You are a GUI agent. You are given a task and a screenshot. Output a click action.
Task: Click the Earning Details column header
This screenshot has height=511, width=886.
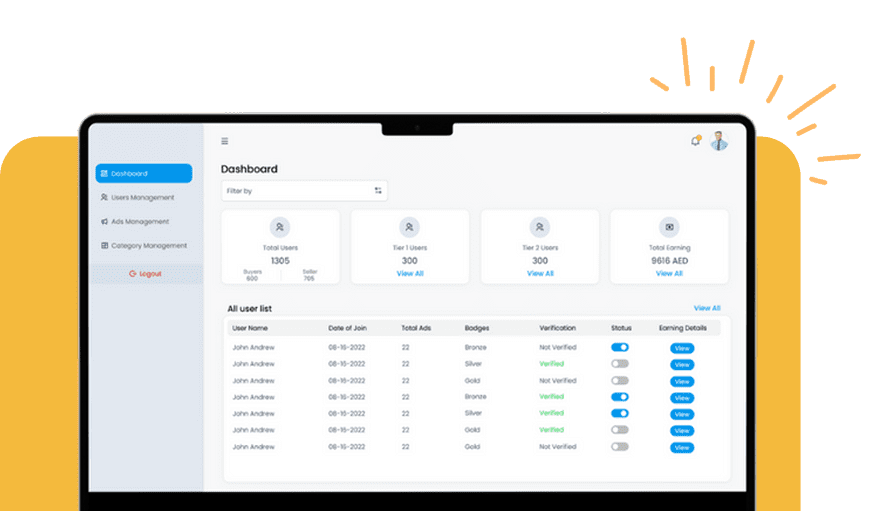683,328
